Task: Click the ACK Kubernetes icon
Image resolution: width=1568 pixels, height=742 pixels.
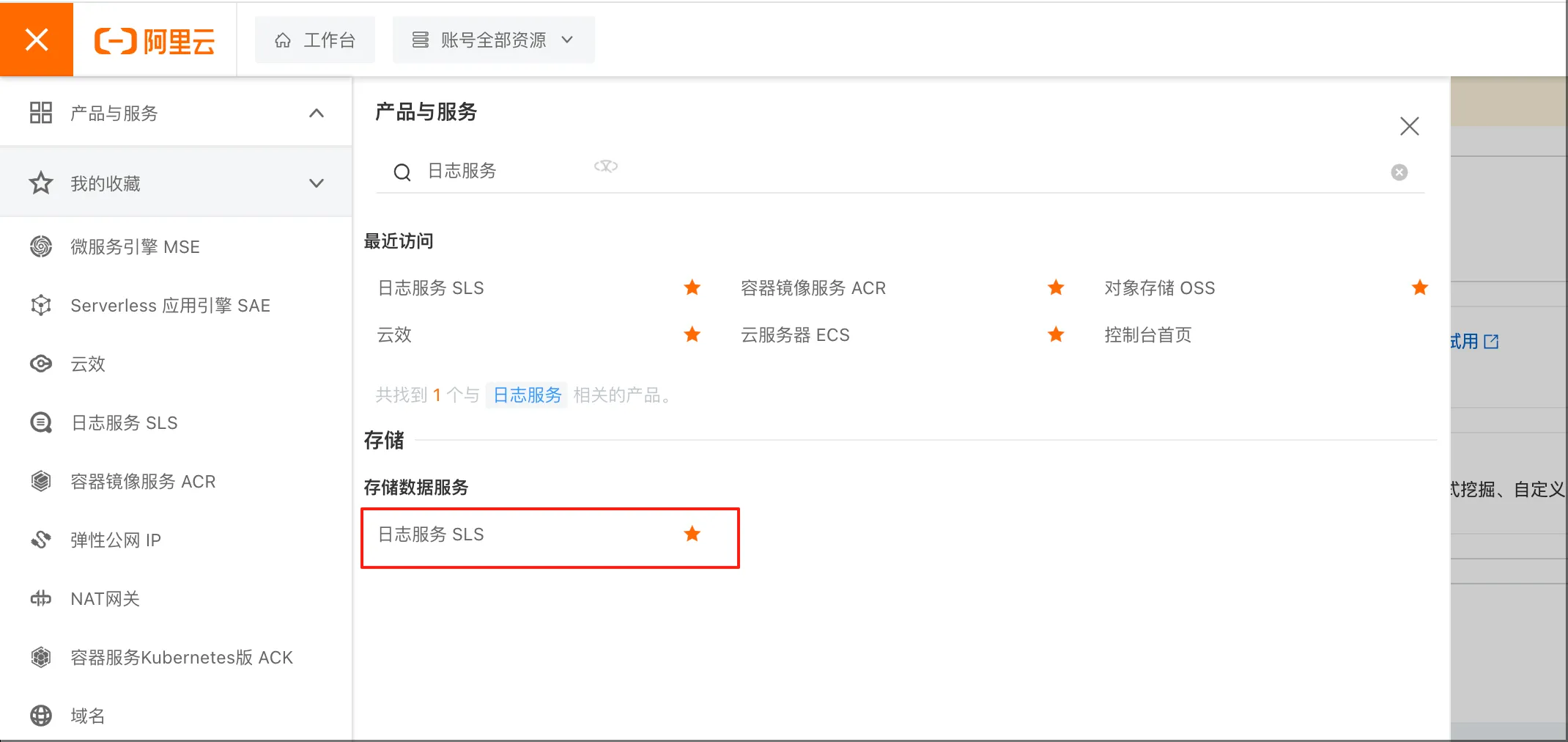Action: click(41, 657)
